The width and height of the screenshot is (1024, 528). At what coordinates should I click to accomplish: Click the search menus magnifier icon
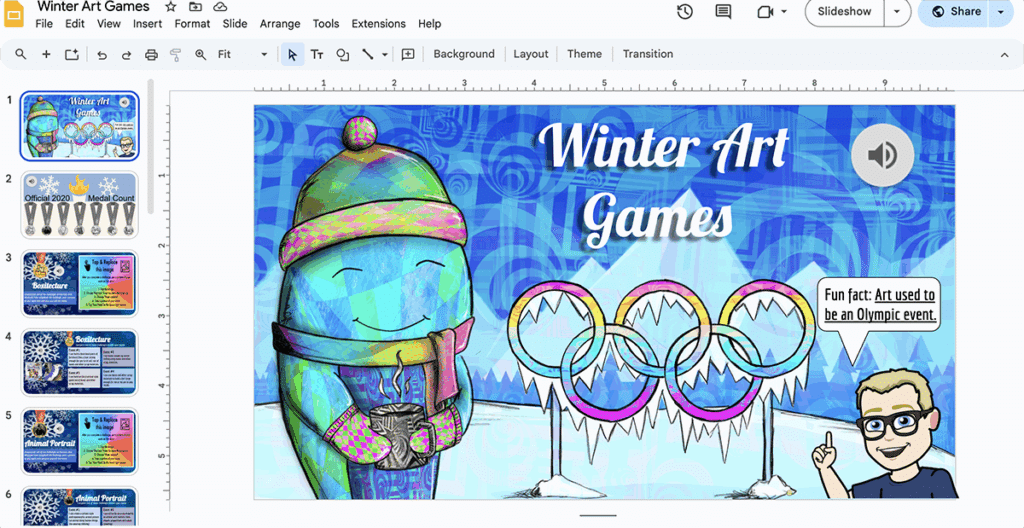coord(21,54)
